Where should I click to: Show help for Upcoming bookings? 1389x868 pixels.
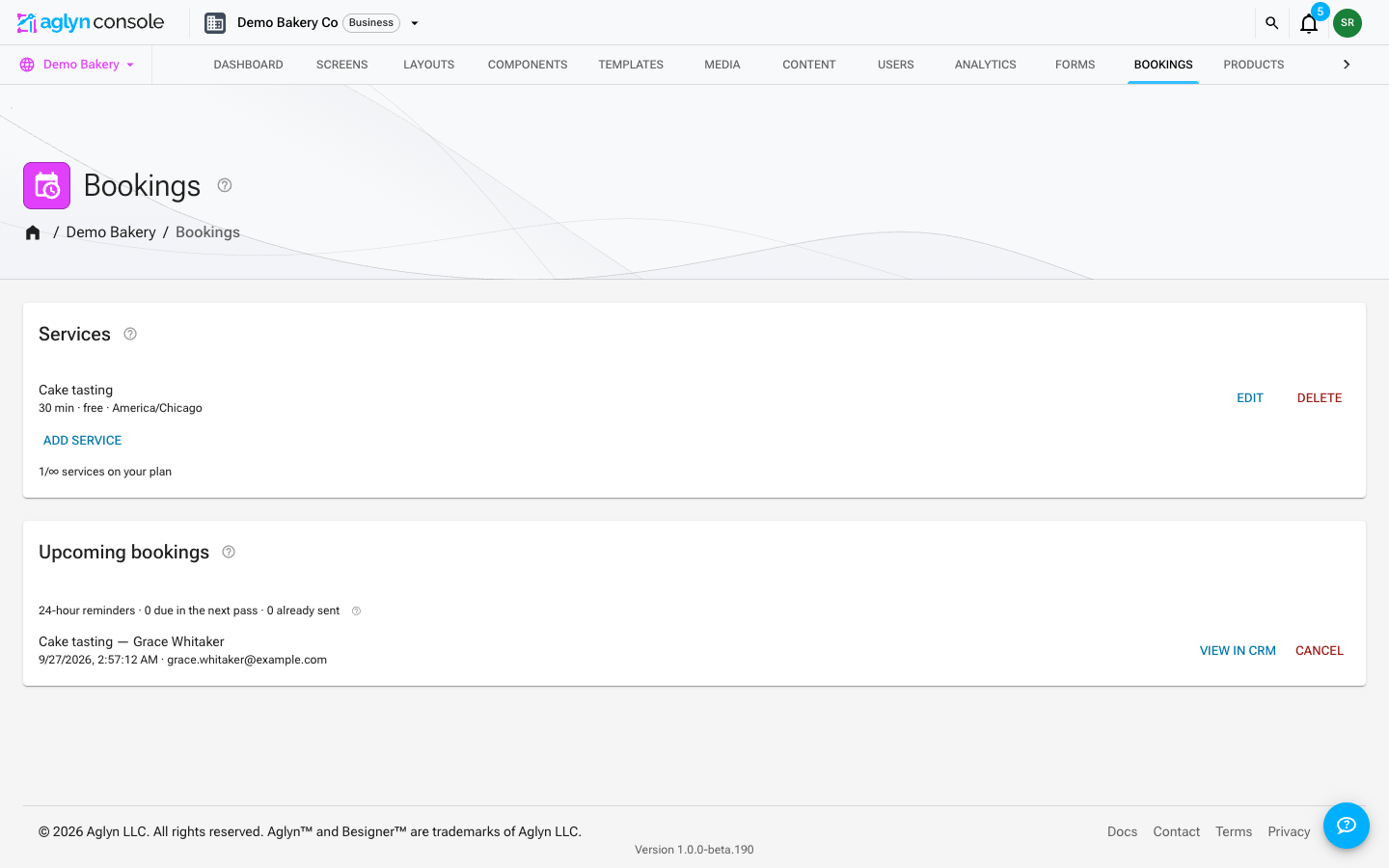click(x=229, y=552)
